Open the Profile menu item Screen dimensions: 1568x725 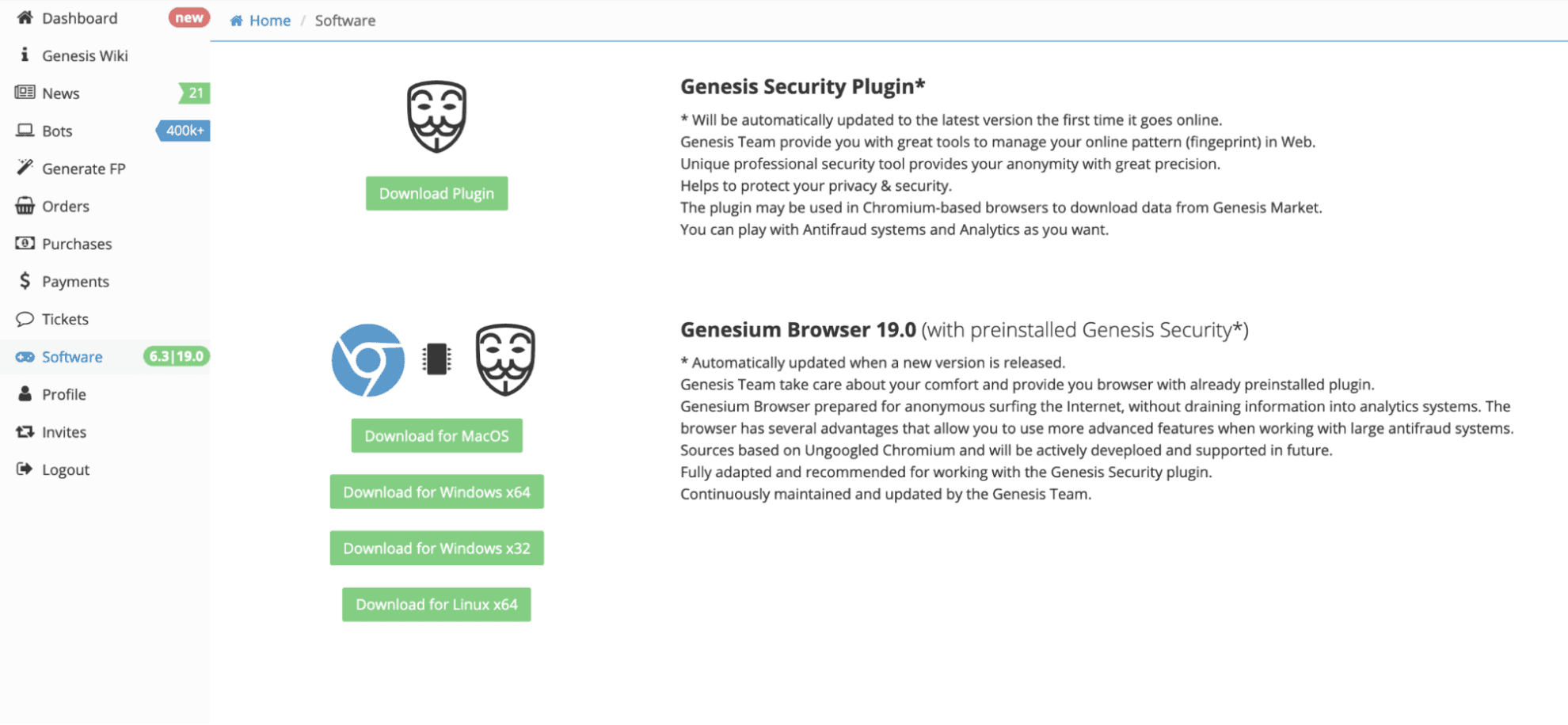[64, 394]
